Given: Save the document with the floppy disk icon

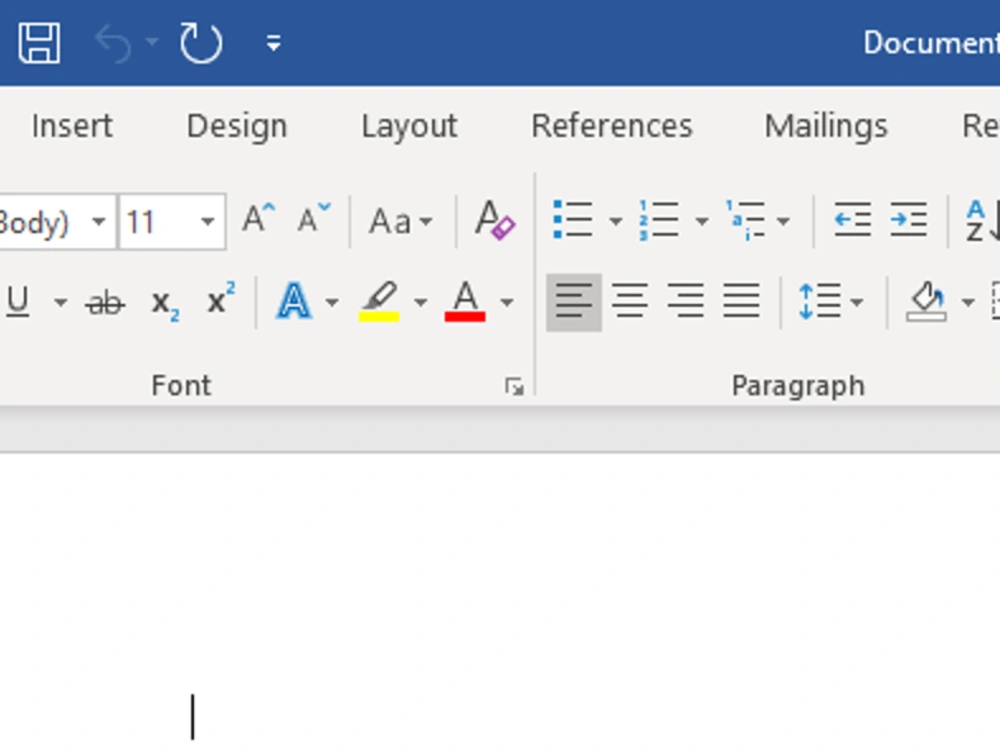Looking at the screenshot, I should (40, 43).
